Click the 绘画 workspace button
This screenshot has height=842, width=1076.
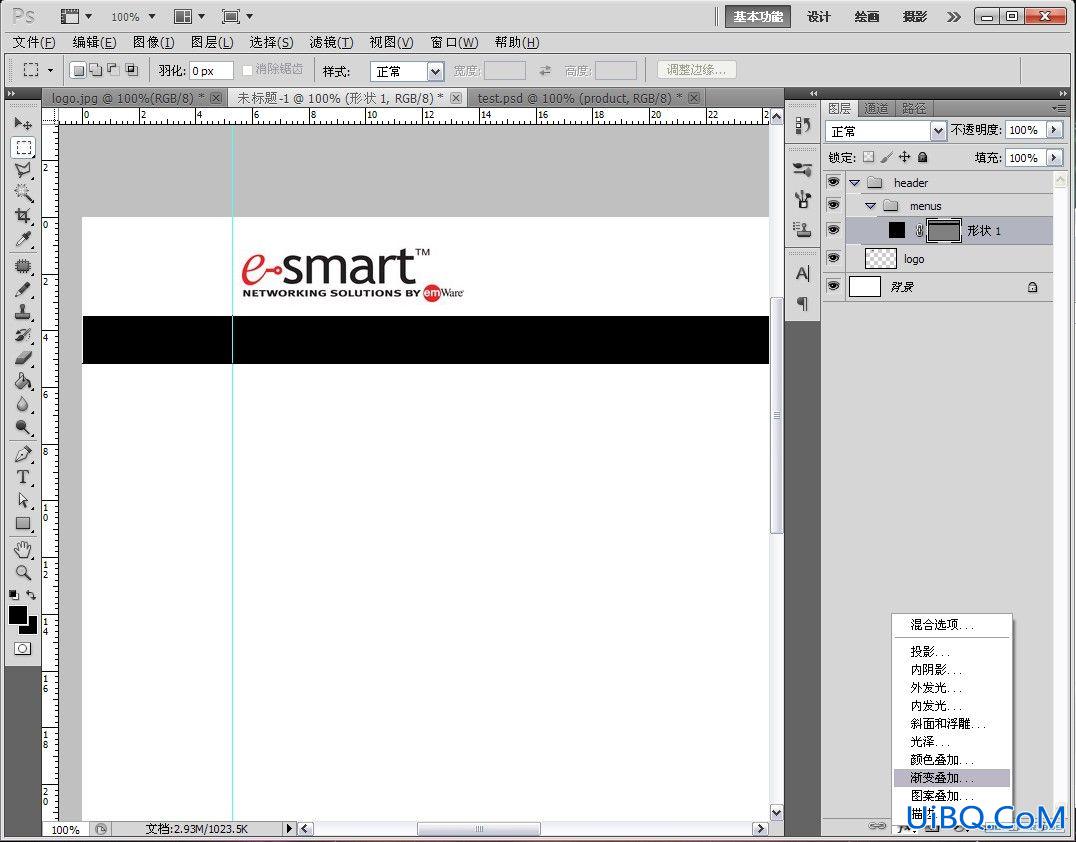click(x=867, y=16)
